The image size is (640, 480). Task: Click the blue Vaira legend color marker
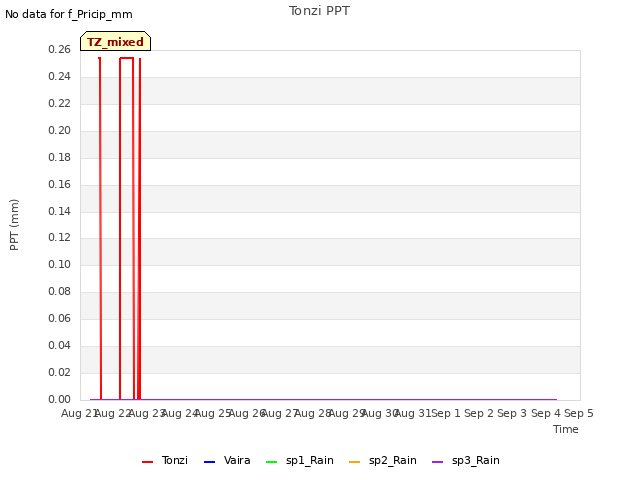click(209, 462)
